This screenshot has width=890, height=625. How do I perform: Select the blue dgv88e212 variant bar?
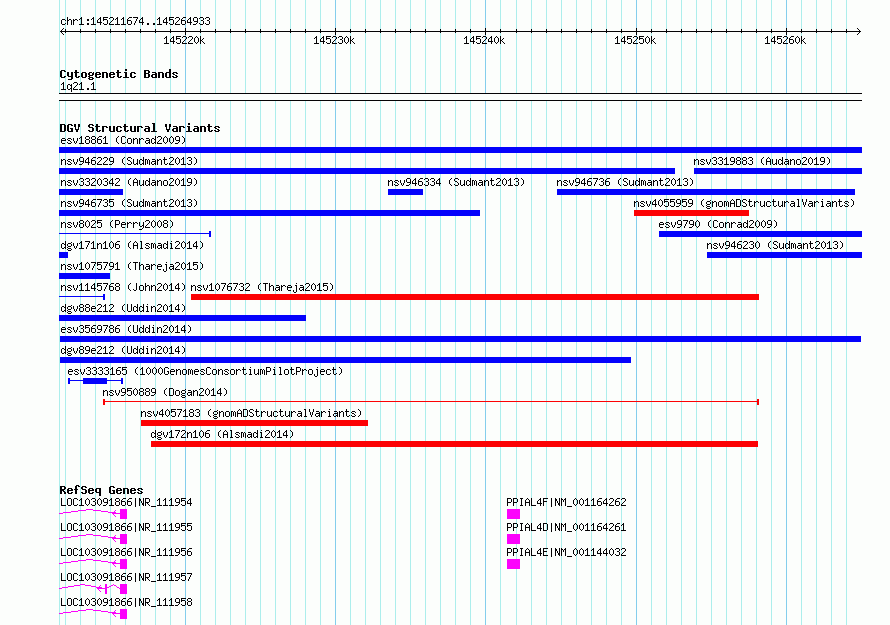tap(182, 318)
